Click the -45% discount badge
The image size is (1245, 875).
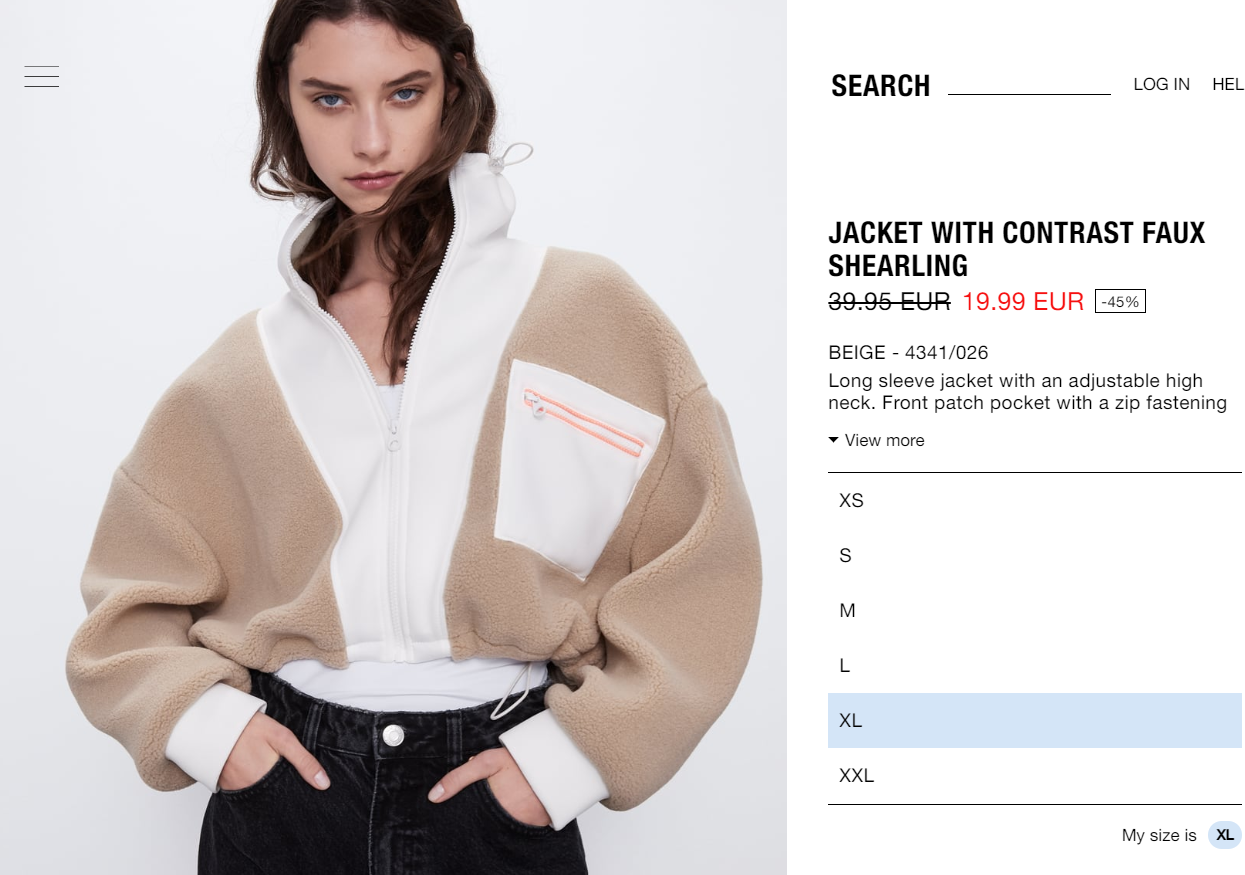tap(1120, 301)
